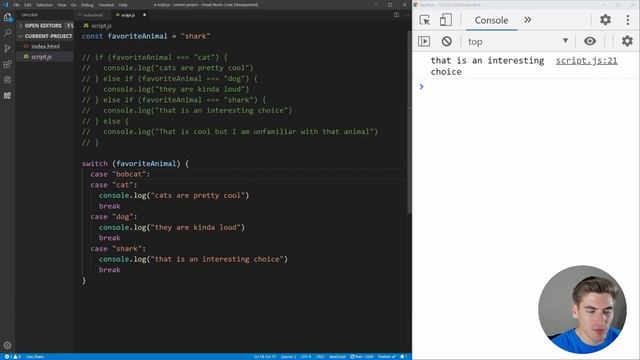Select script.js in the explorer tree

45,57
